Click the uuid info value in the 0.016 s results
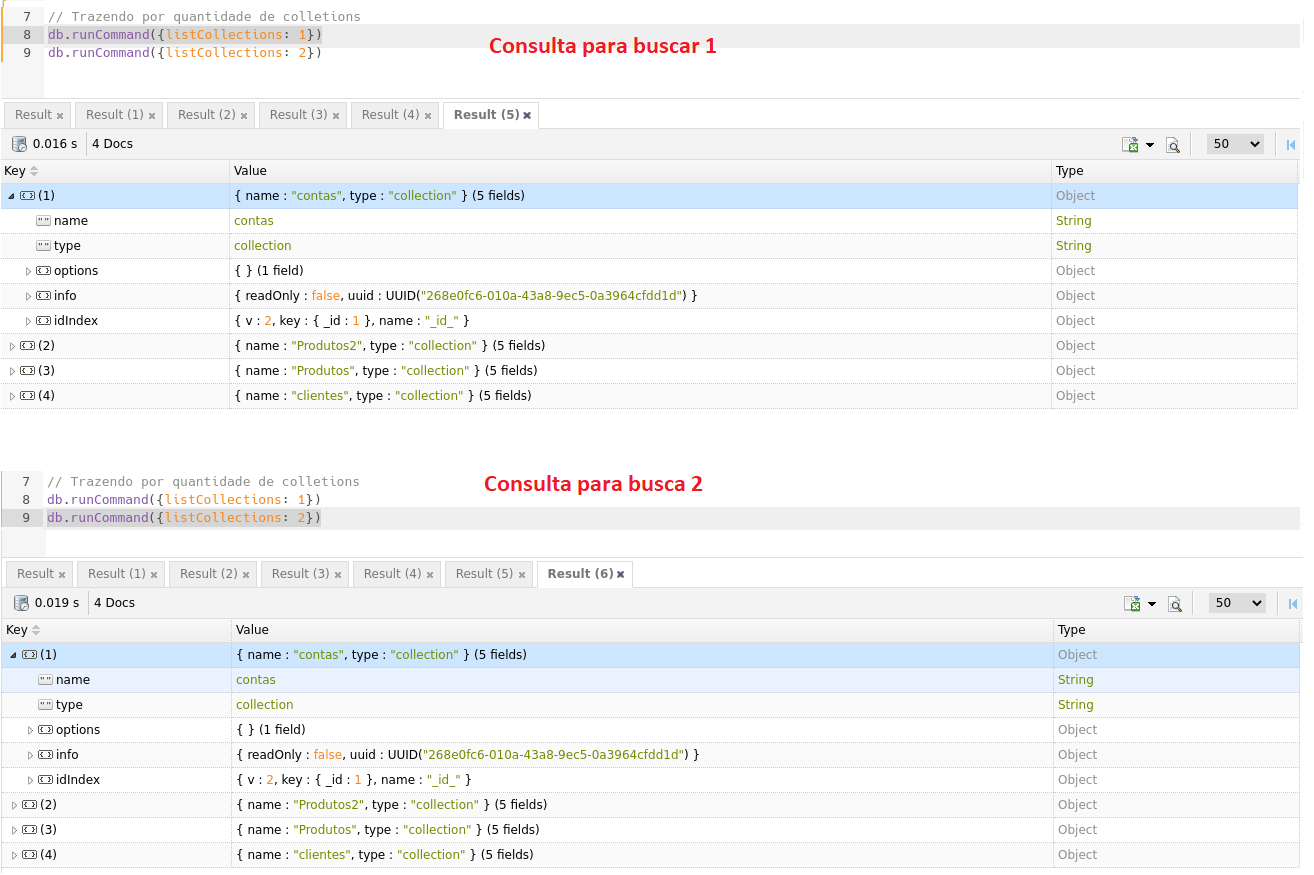Image resolution: width=1314 pixels, height=875 pixels. 466,296
